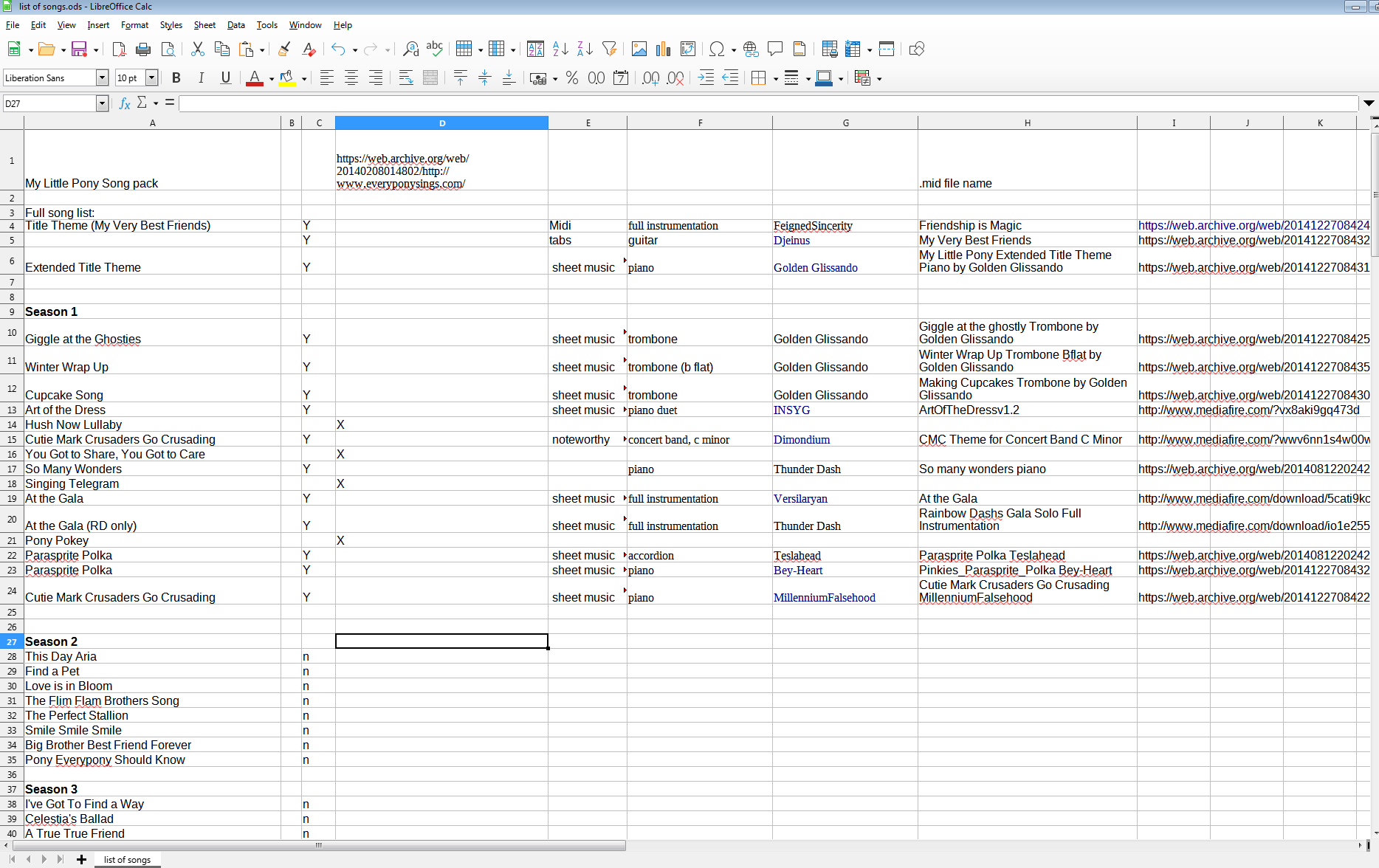The width and height of the screenshot is (1379, 868).
Task: Click the Insert Hyperlink icon
Action: [x=751, y=49]
